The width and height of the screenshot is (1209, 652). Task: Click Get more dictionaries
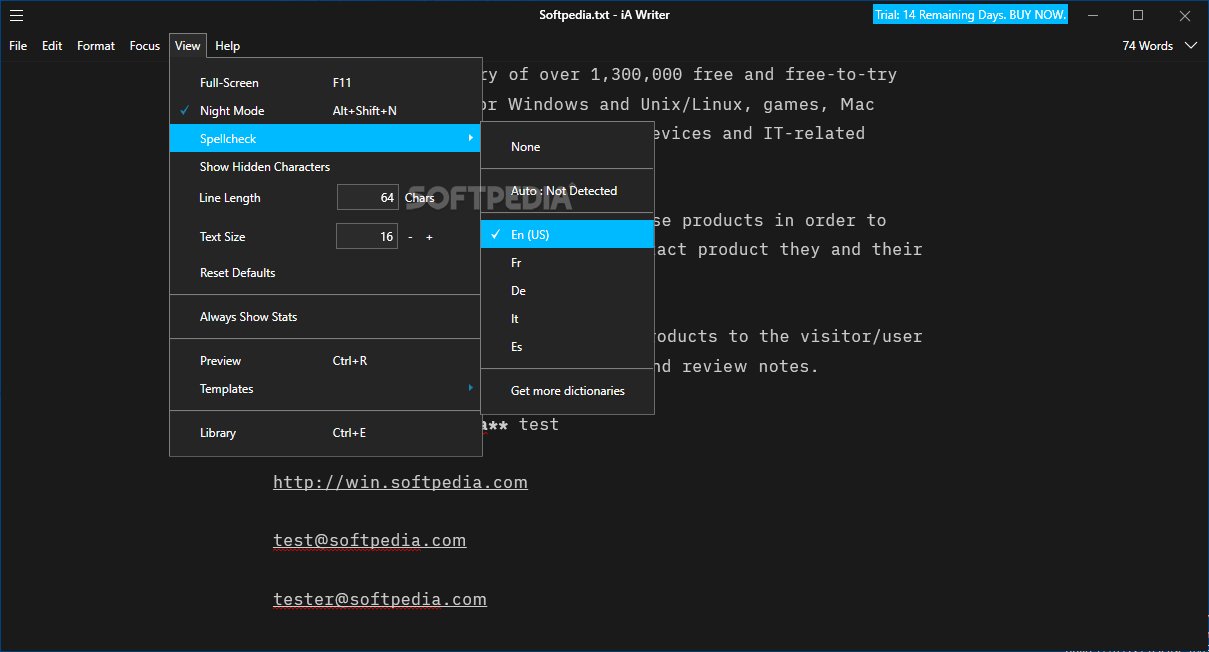point(567,391)
